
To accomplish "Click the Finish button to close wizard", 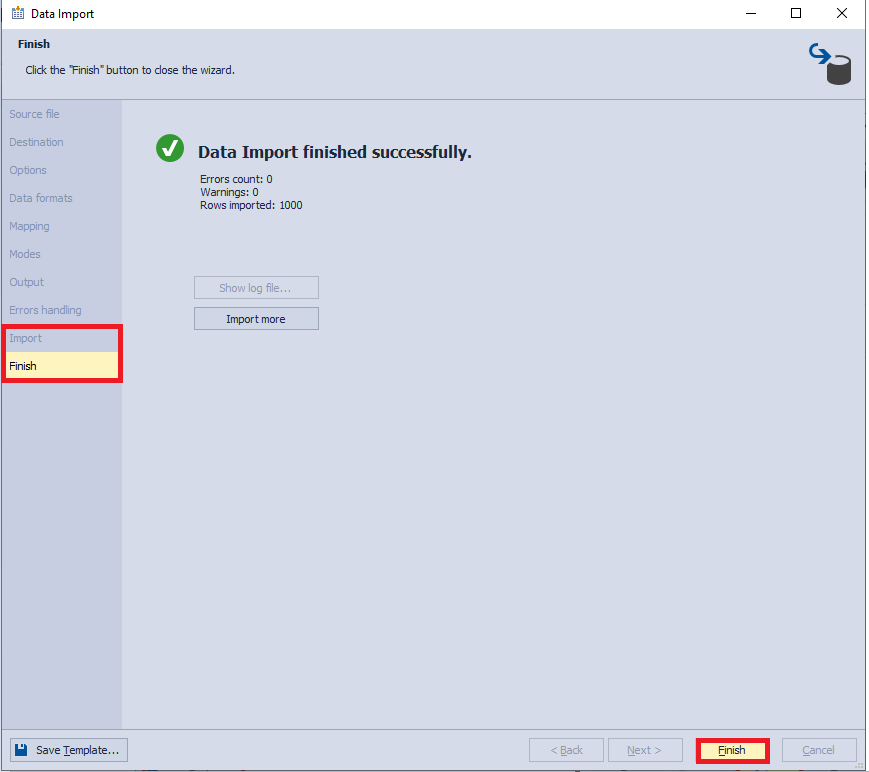I will (732, 750).
